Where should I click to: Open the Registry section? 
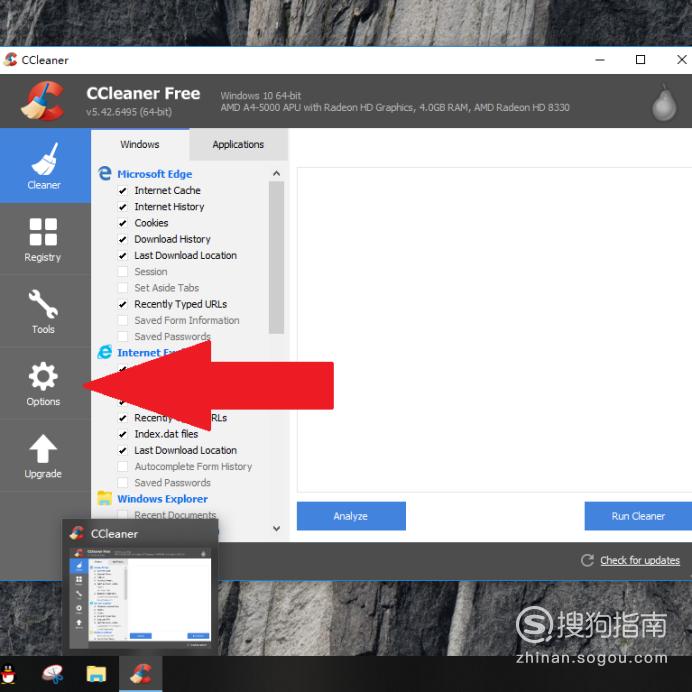pos(43,239)
